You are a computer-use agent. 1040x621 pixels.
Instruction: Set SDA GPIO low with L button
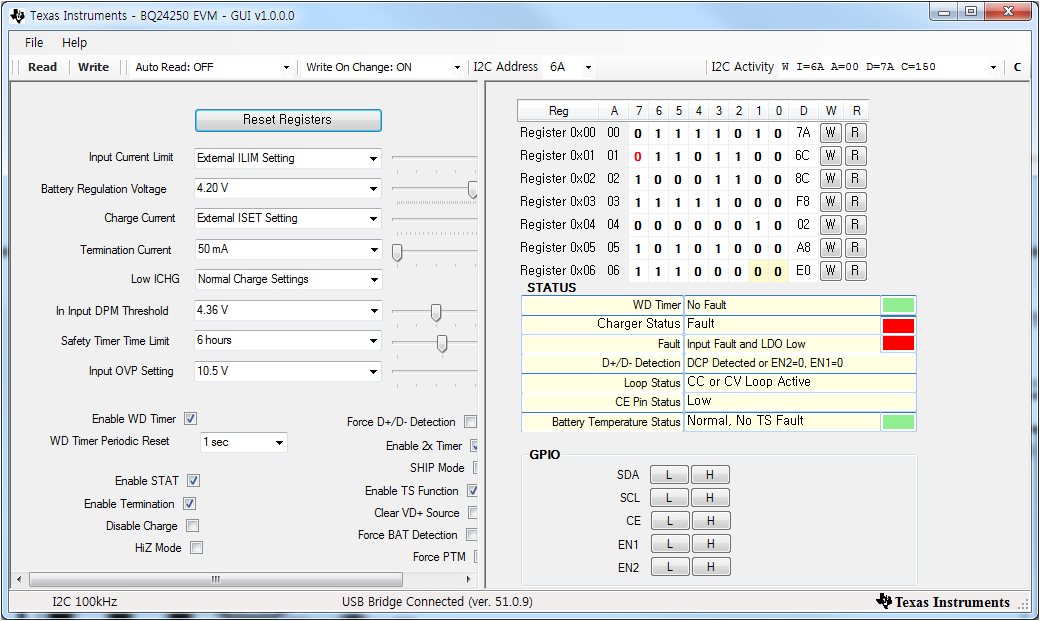[x=669, y=475]
